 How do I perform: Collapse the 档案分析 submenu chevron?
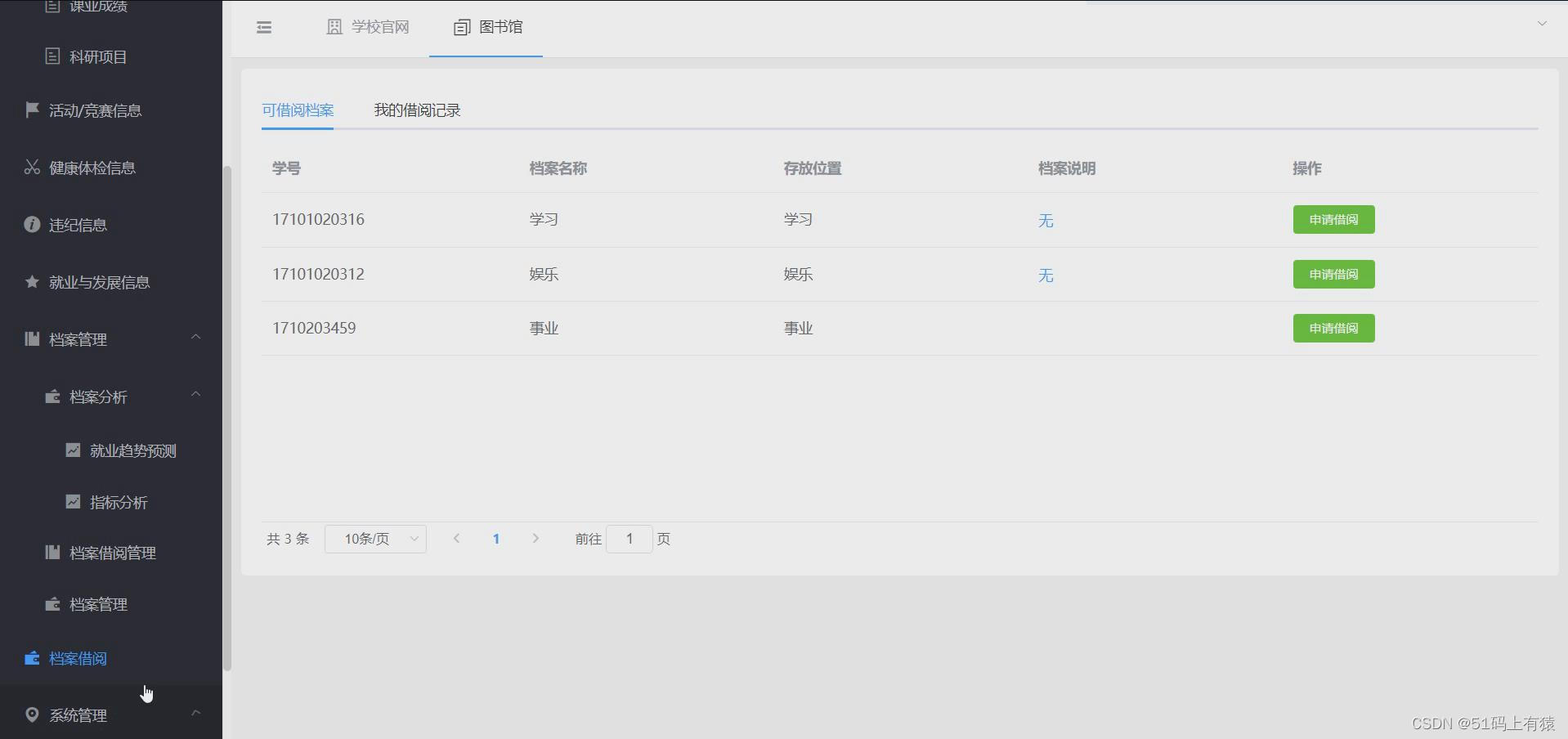[x=195, y=395]
